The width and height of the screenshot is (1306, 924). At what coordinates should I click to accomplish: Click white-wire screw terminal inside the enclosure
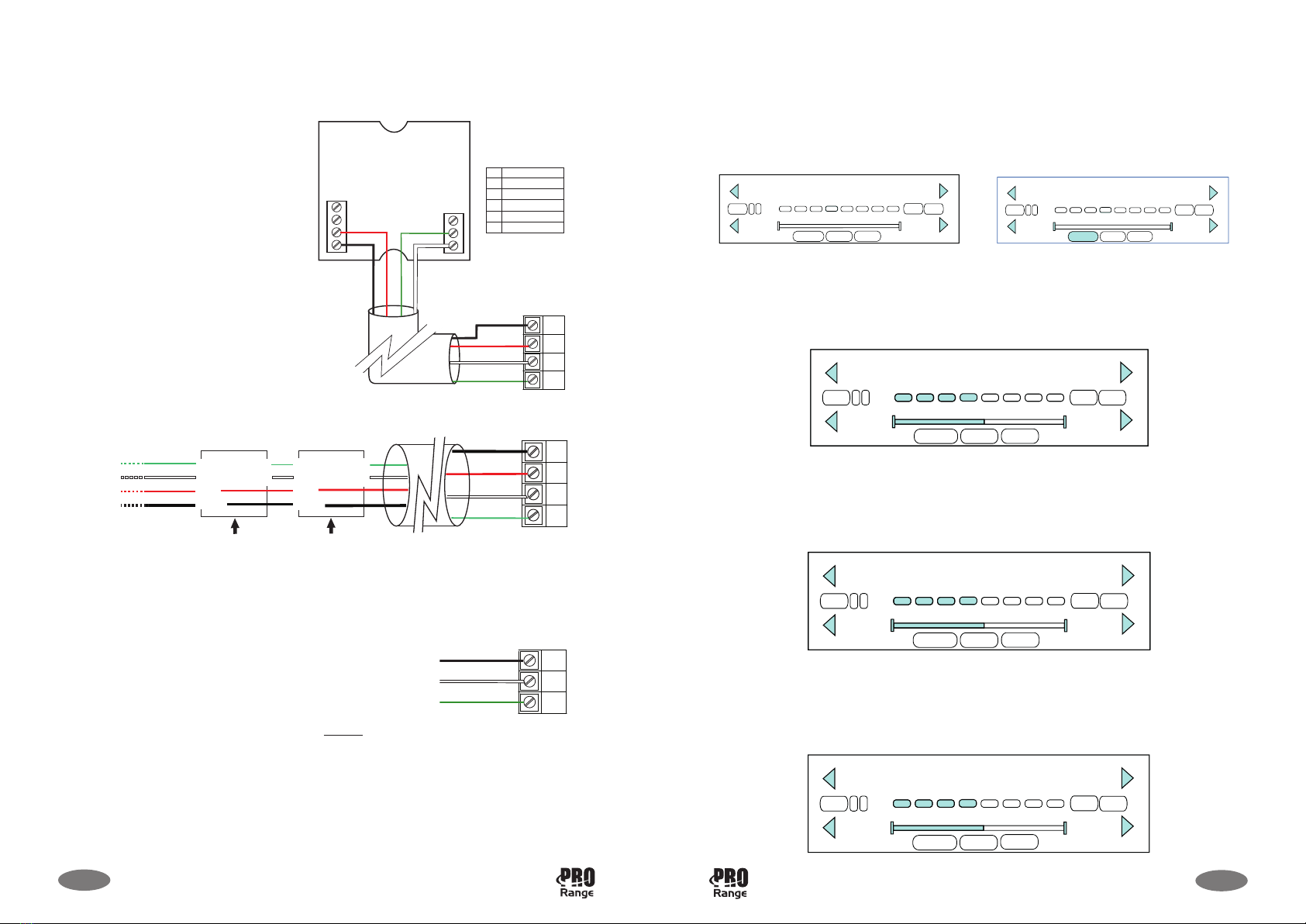coord(453,246)
